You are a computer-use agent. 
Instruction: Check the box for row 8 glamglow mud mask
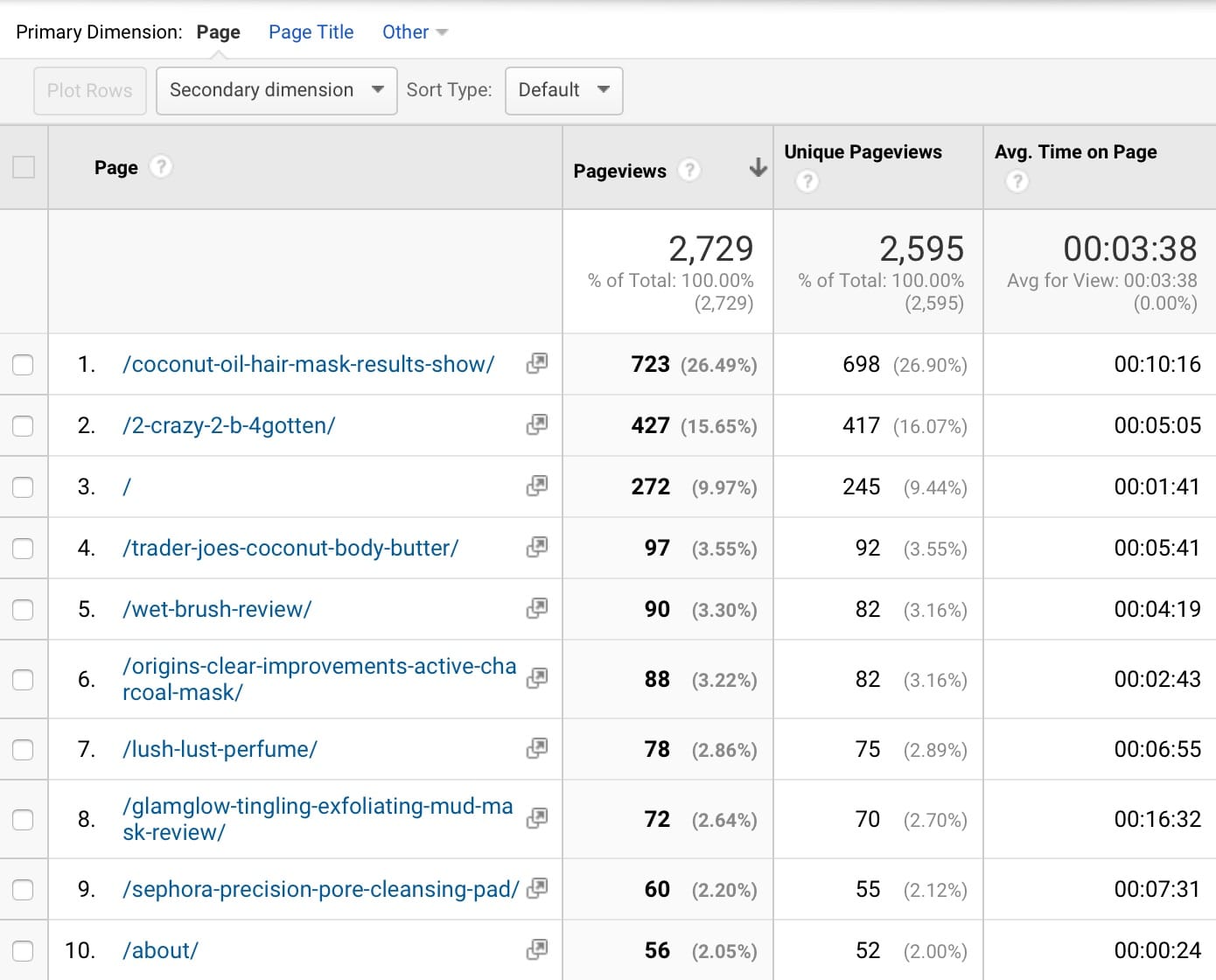23,820
